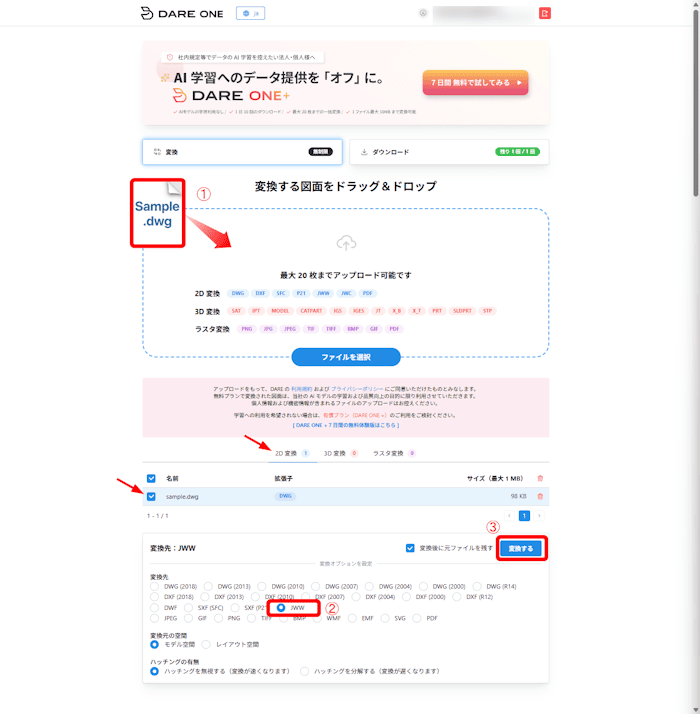Viewport: 700px width, 714px height.
Task: Click the BMP tag in ラスタ変換 formats
Action: click(353, 329)
